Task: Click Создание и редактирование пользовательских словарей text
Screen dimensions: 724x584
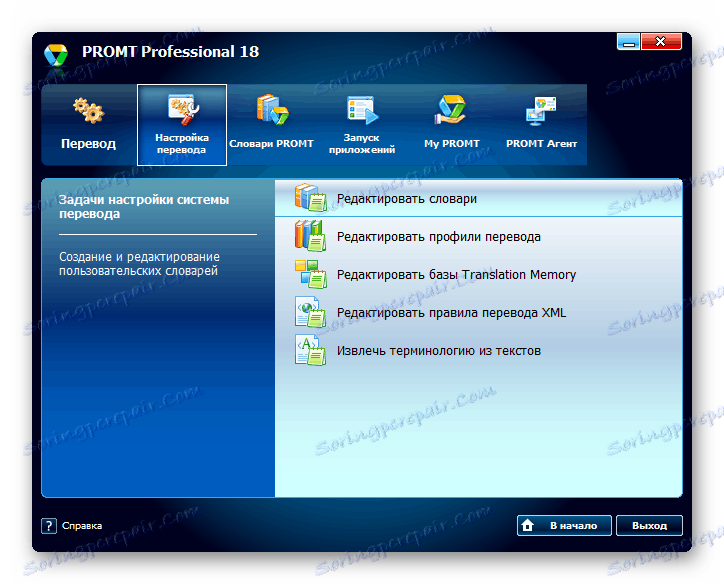Action: point(139,264)
